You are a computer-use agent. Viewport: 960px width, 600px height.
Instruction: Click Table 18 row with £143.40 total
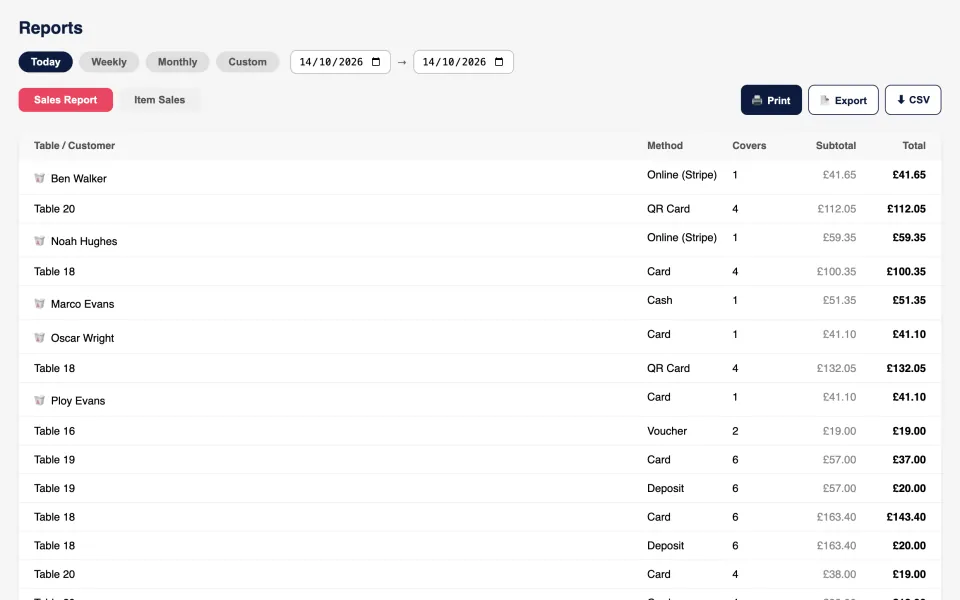point(480,517)
